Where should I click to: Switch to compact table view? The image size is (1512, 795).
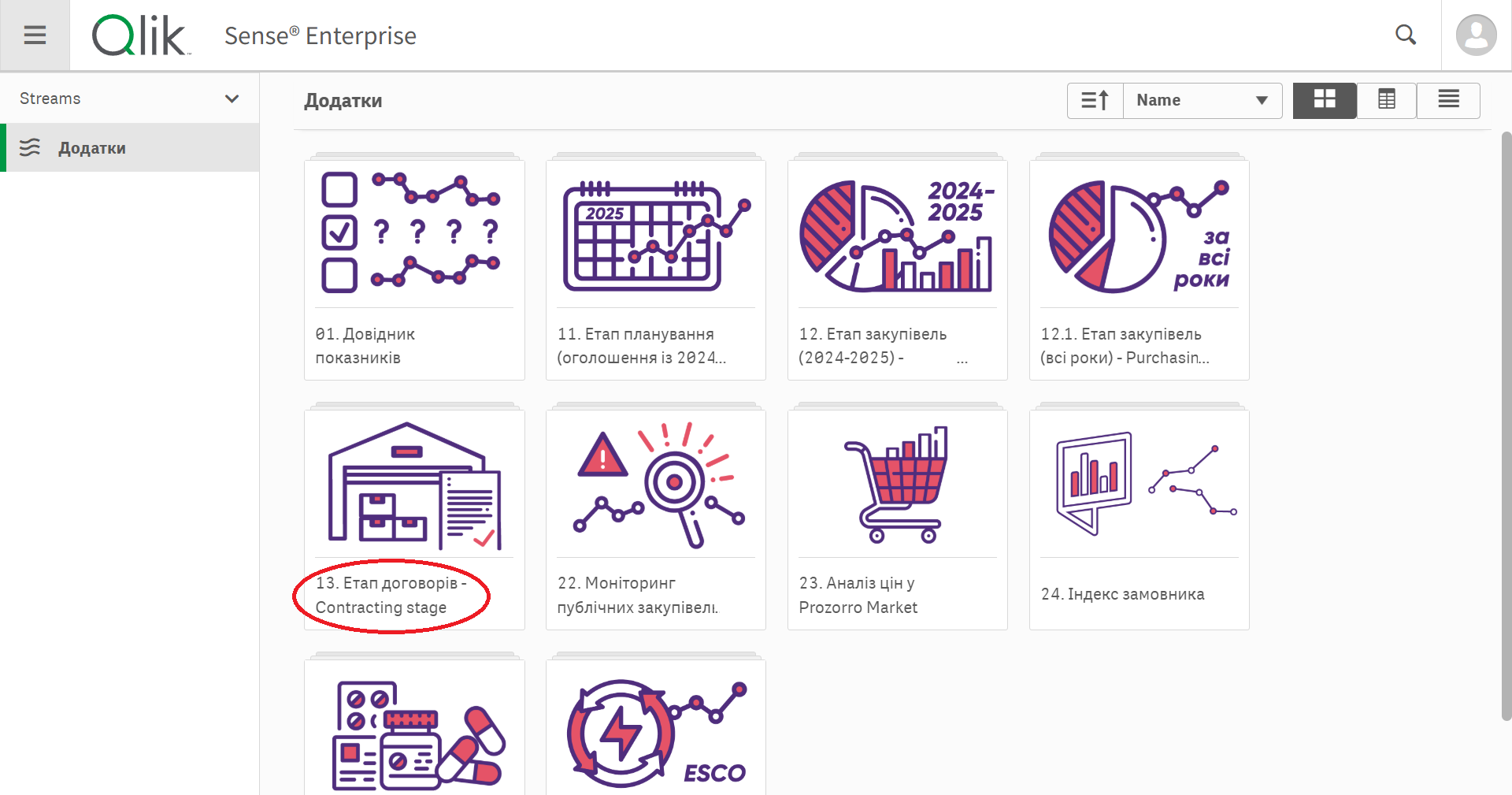click(1386, 100)
